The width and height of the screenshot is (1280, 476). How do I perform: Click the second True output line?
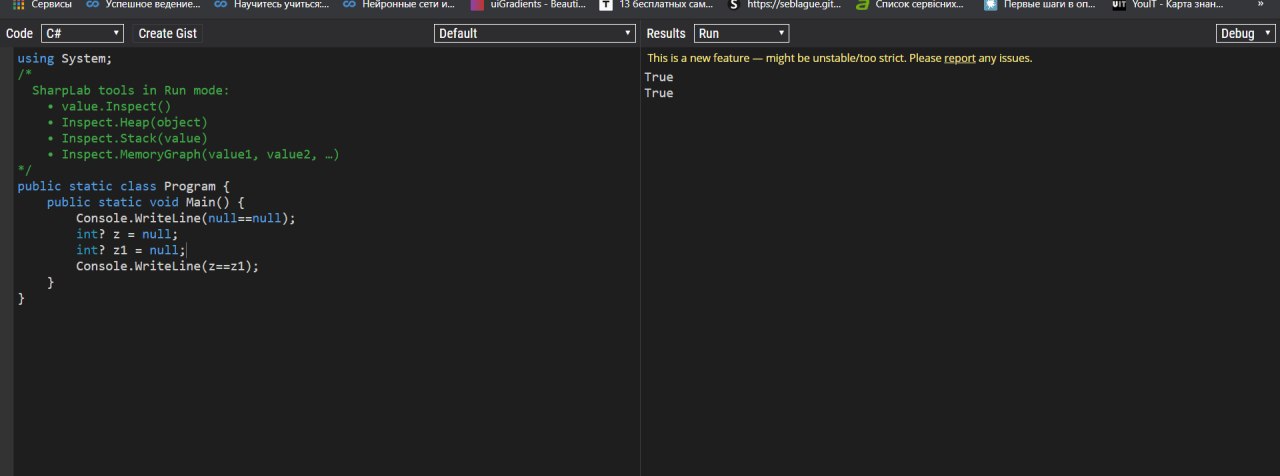659,93
